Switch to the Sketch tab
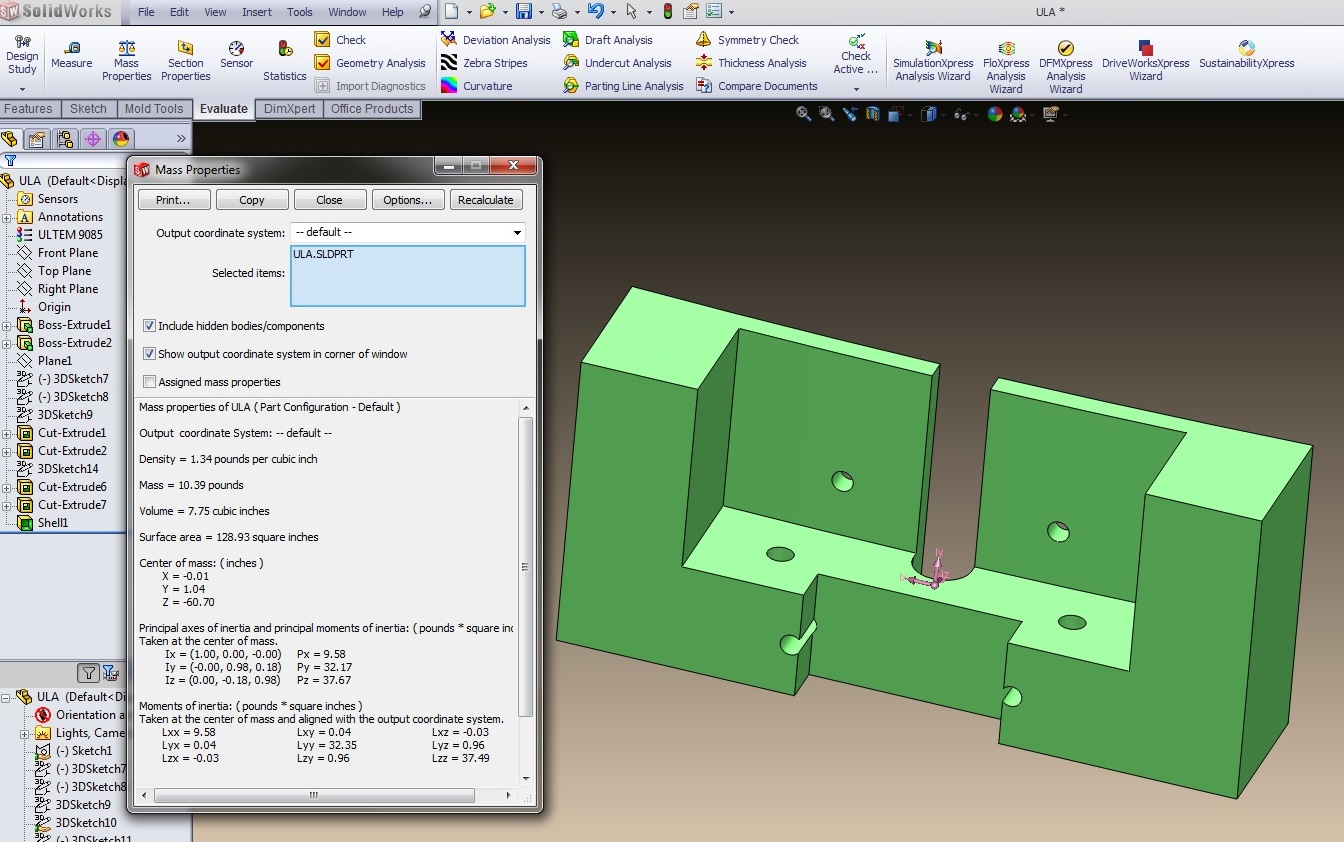Viewport: 1344px width, 842px height. [x=88, y=109]
